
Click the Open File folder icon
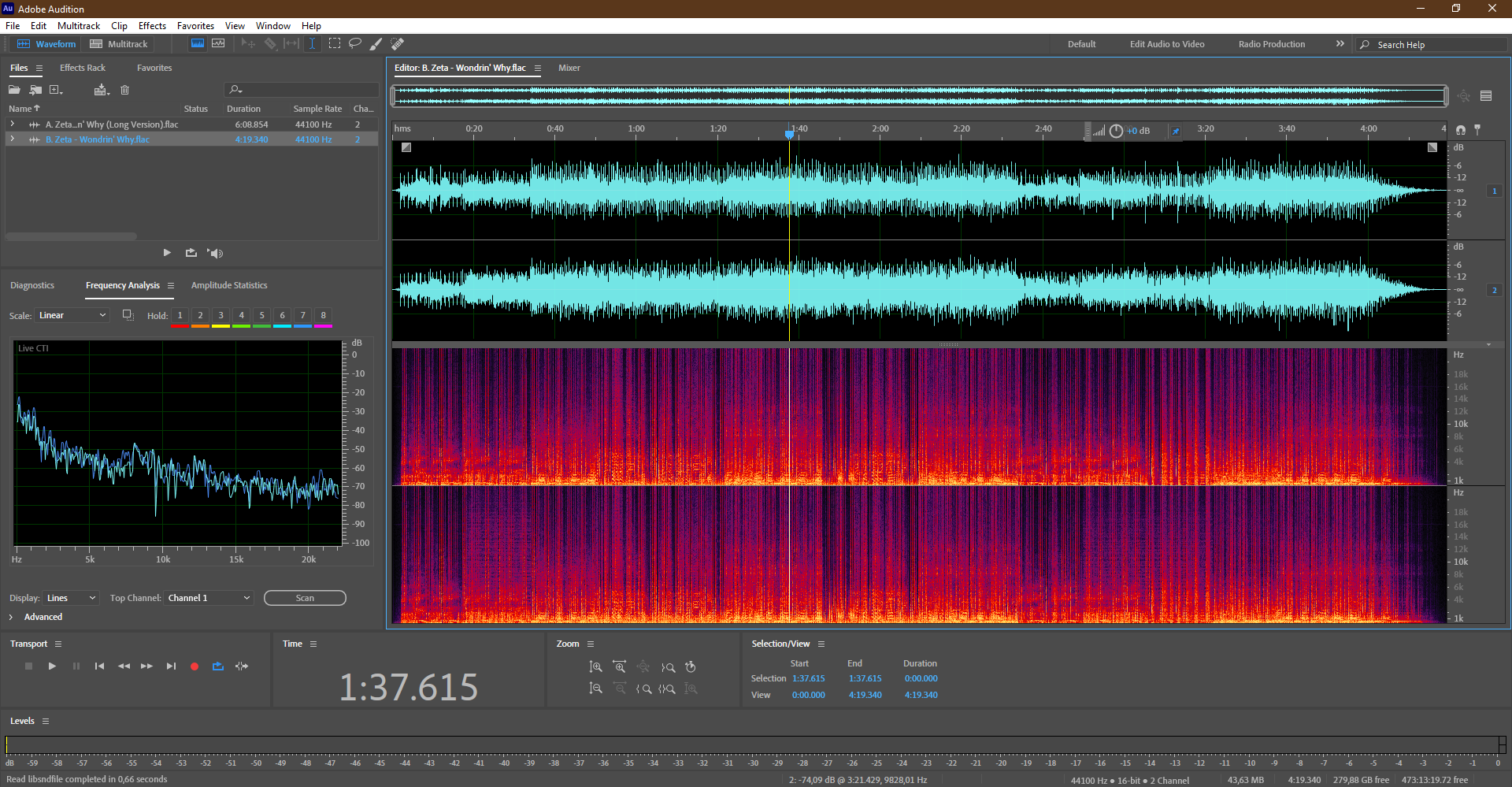point(14,90)
